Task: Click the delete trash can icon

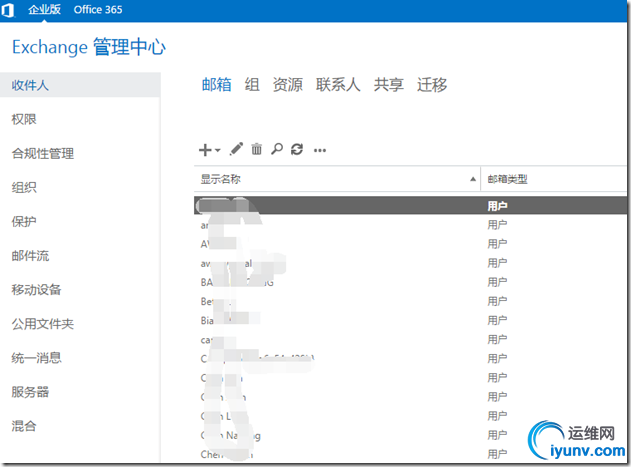Action: coord(256,149)
